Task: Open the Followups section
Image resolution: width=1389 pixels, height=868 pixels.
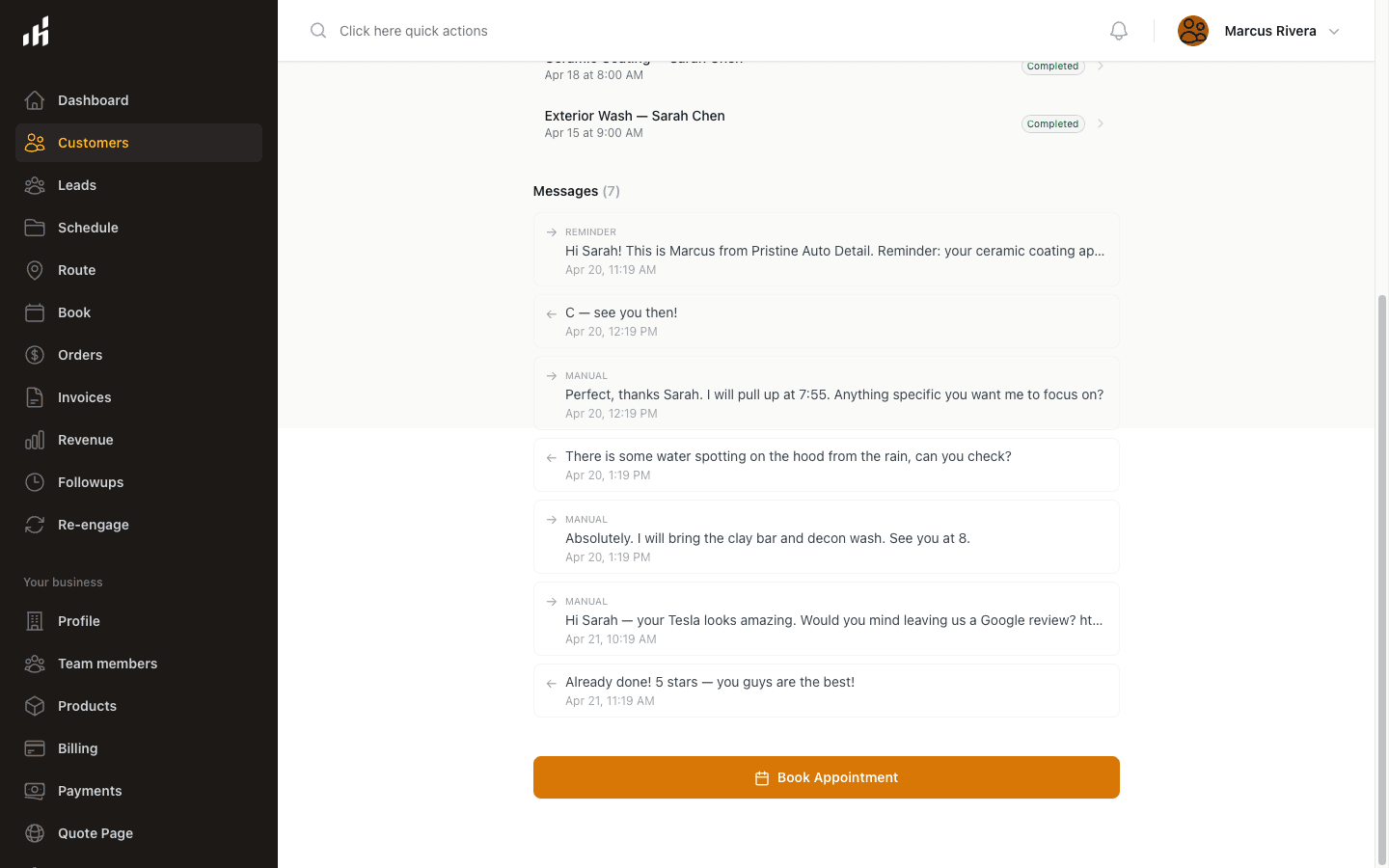Action: tap(90, 482)
